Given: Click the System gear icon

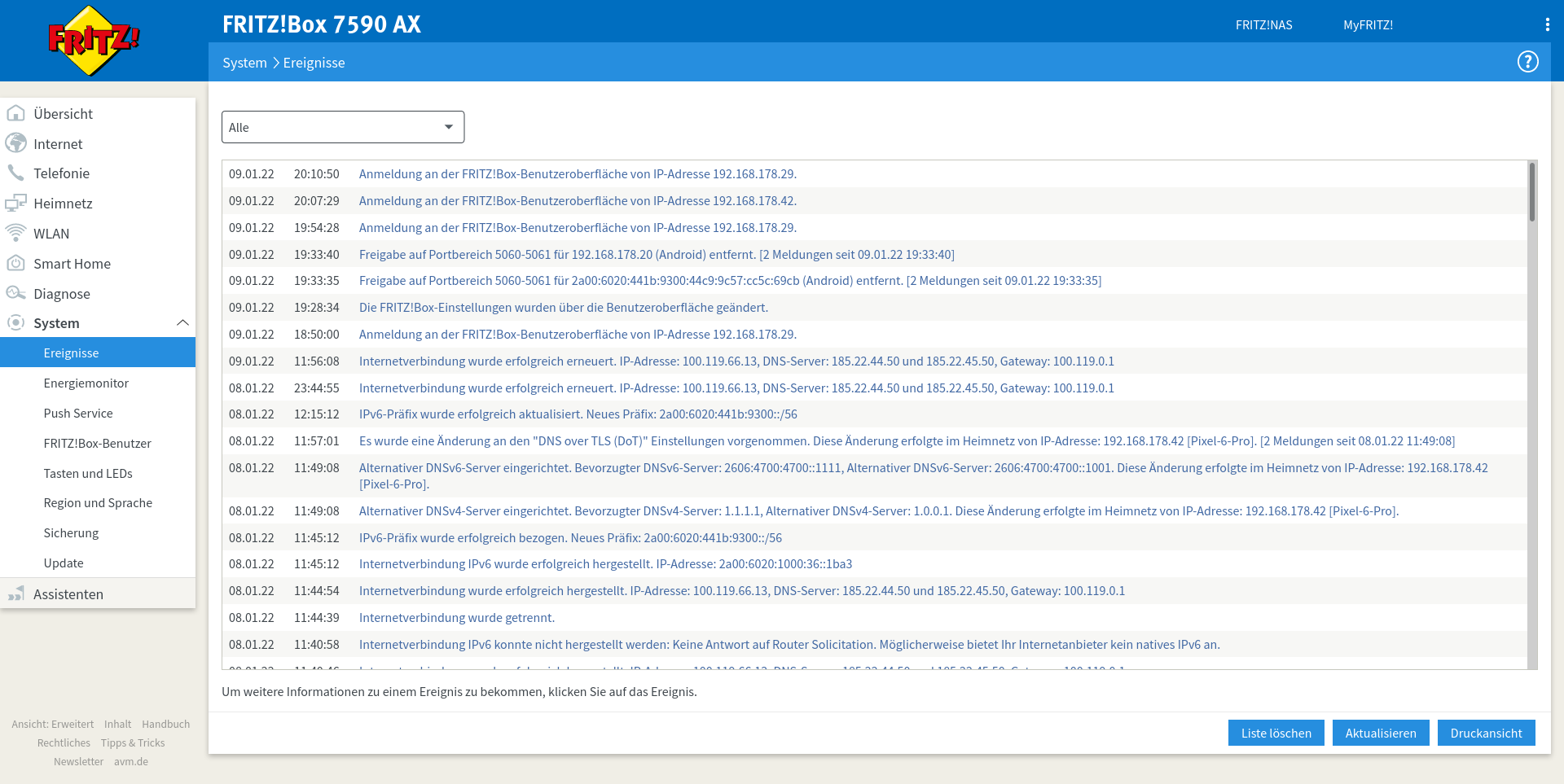Looking at the screenshot, I should click(x=15, y=322).
